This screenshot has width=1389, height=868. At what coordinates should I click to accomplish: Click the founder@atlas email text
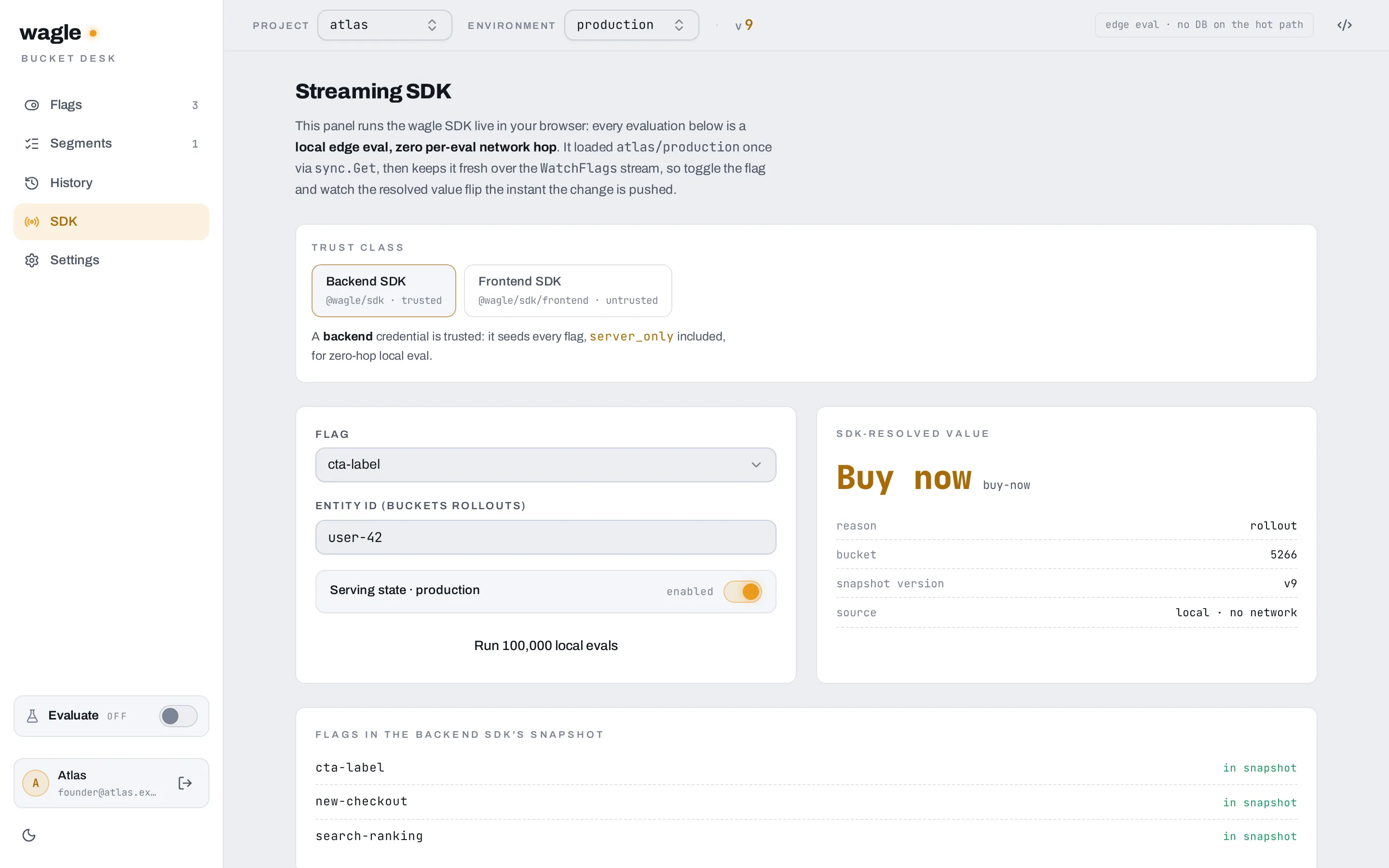(107, 792)
